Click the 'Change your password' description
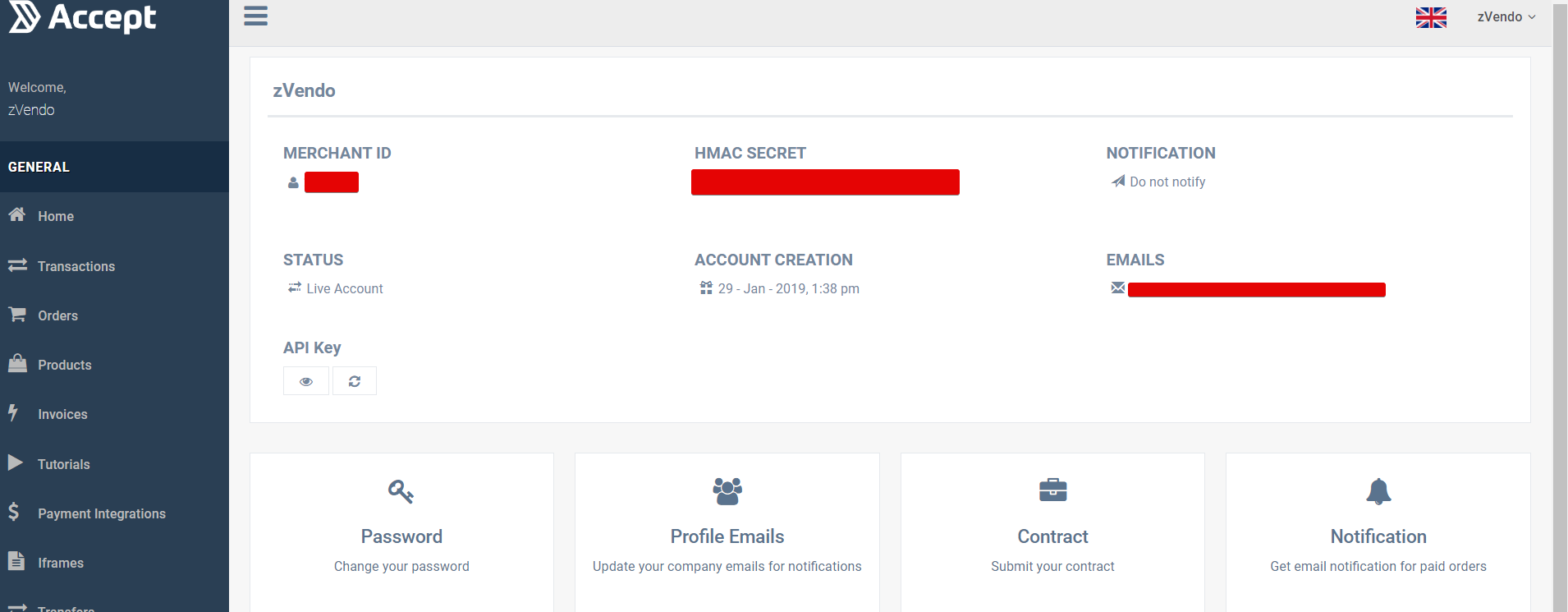The height and width of the screenshot is (612, 1568). (401, 566)
